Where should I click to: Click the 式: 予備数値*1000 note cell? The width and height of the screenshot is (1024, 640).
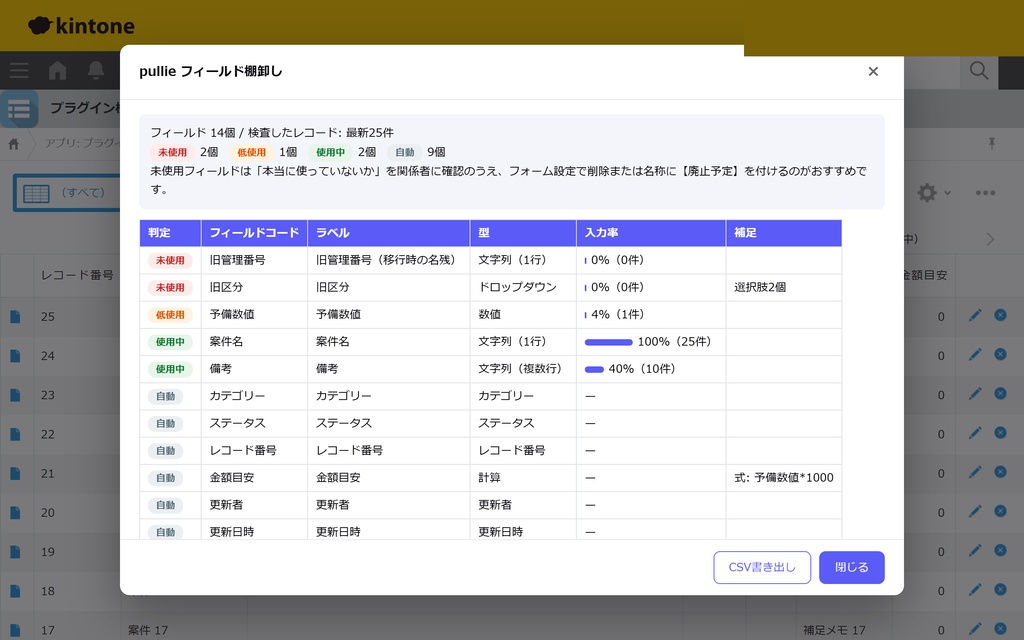784,478
